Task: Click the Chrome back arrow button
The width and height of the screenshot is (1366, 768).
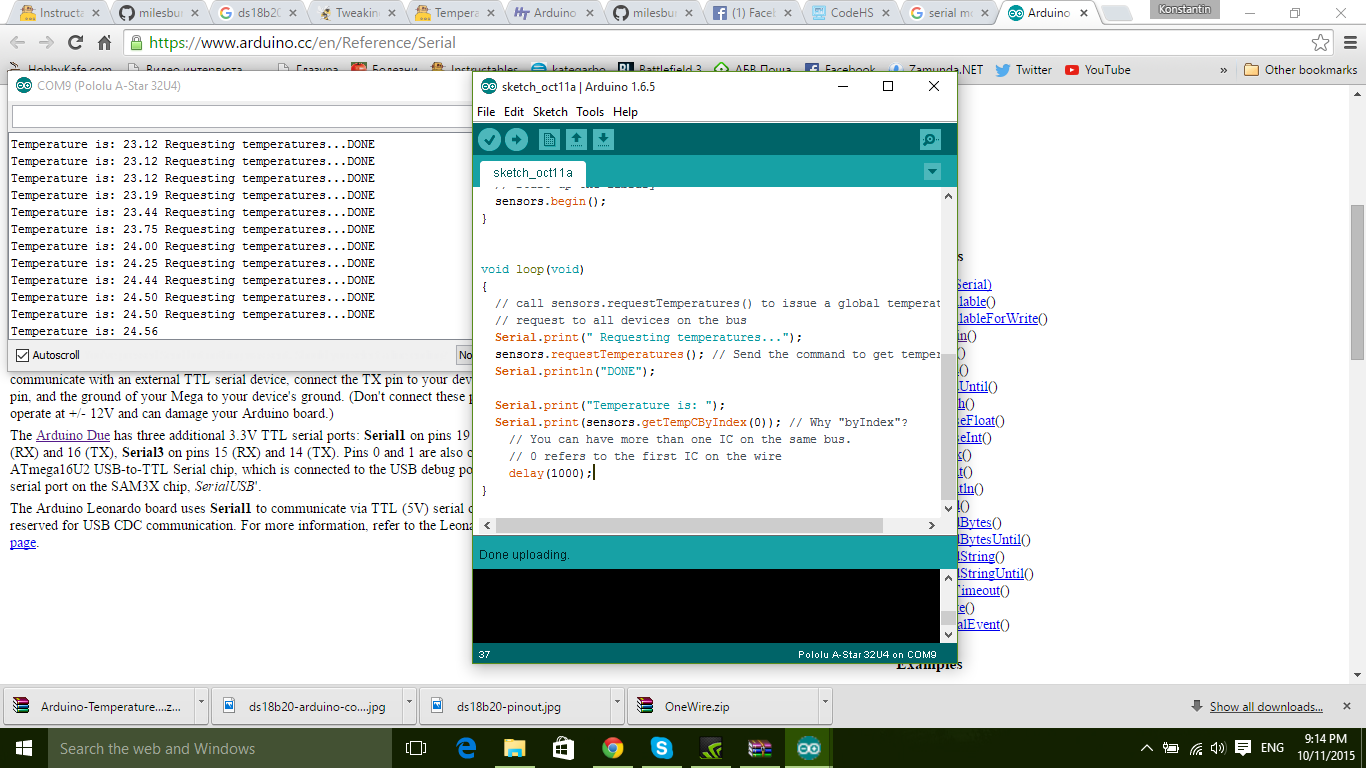Action: pos(17,43)
